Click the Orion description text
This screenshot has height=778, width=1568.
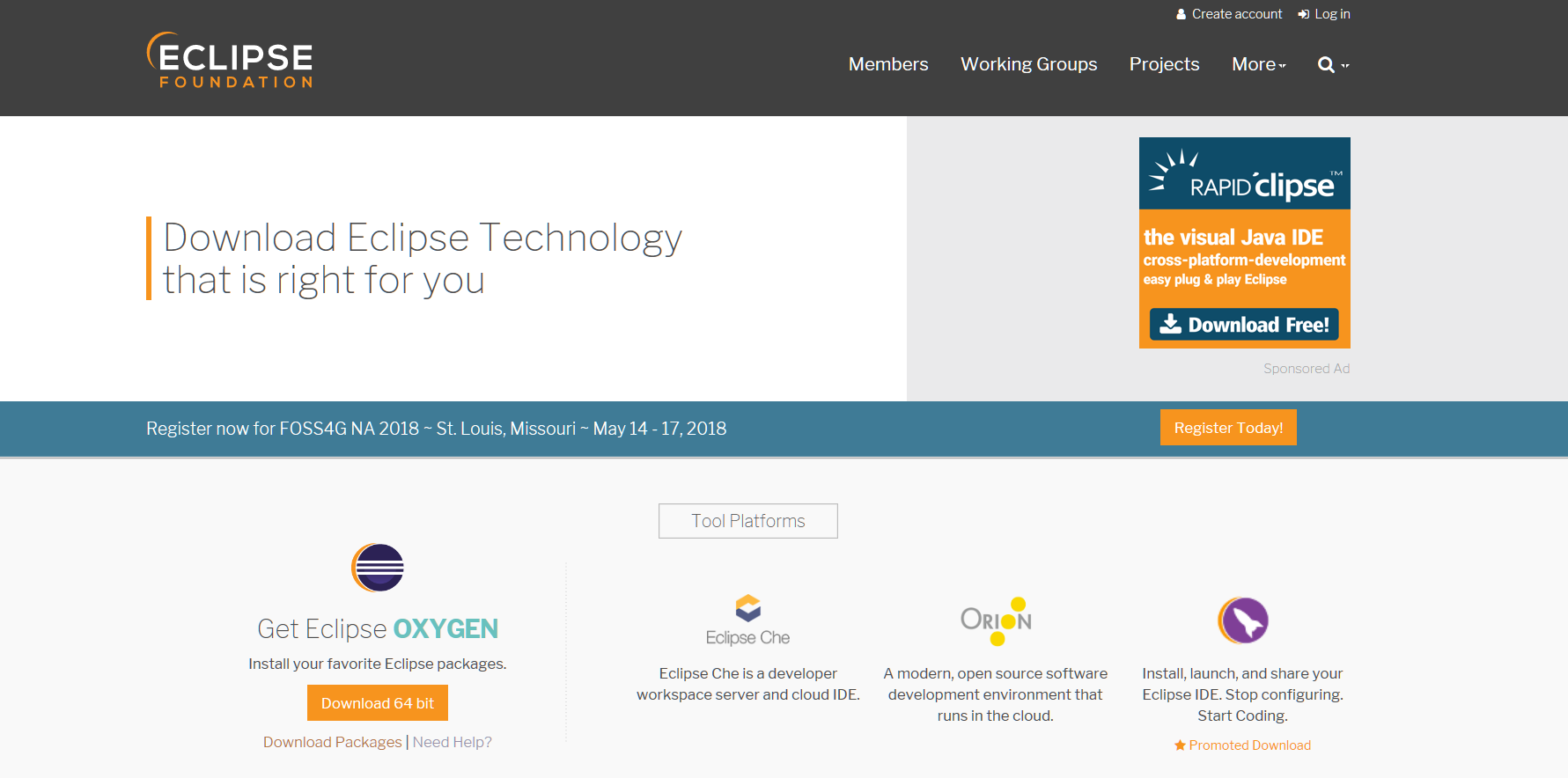pyautogui.click(x=996, y=694)
